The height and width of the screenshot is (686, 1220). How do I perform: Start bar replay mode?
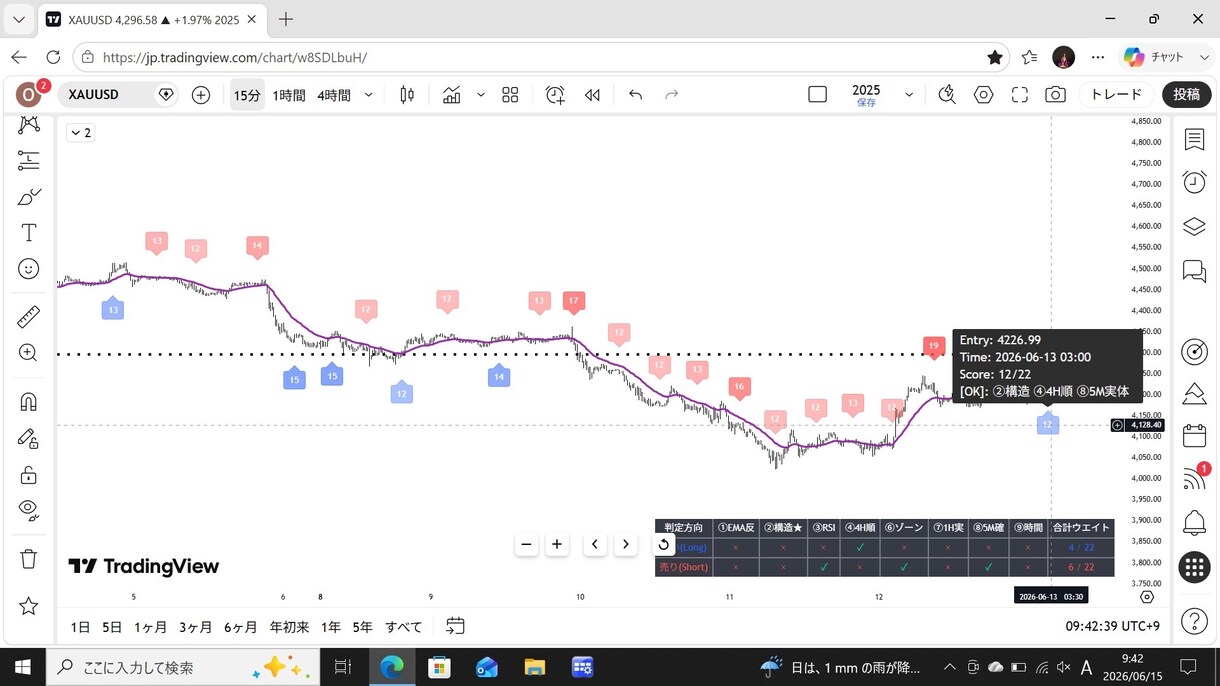coord(592,95)
